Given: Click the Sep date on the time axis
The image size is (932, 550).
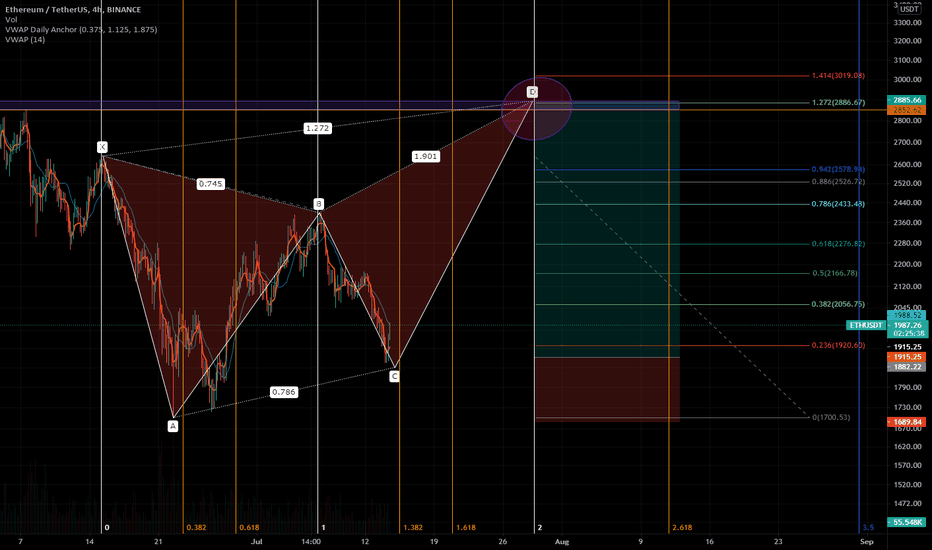Looking at the screenshot, I should [x=867, y=542].
